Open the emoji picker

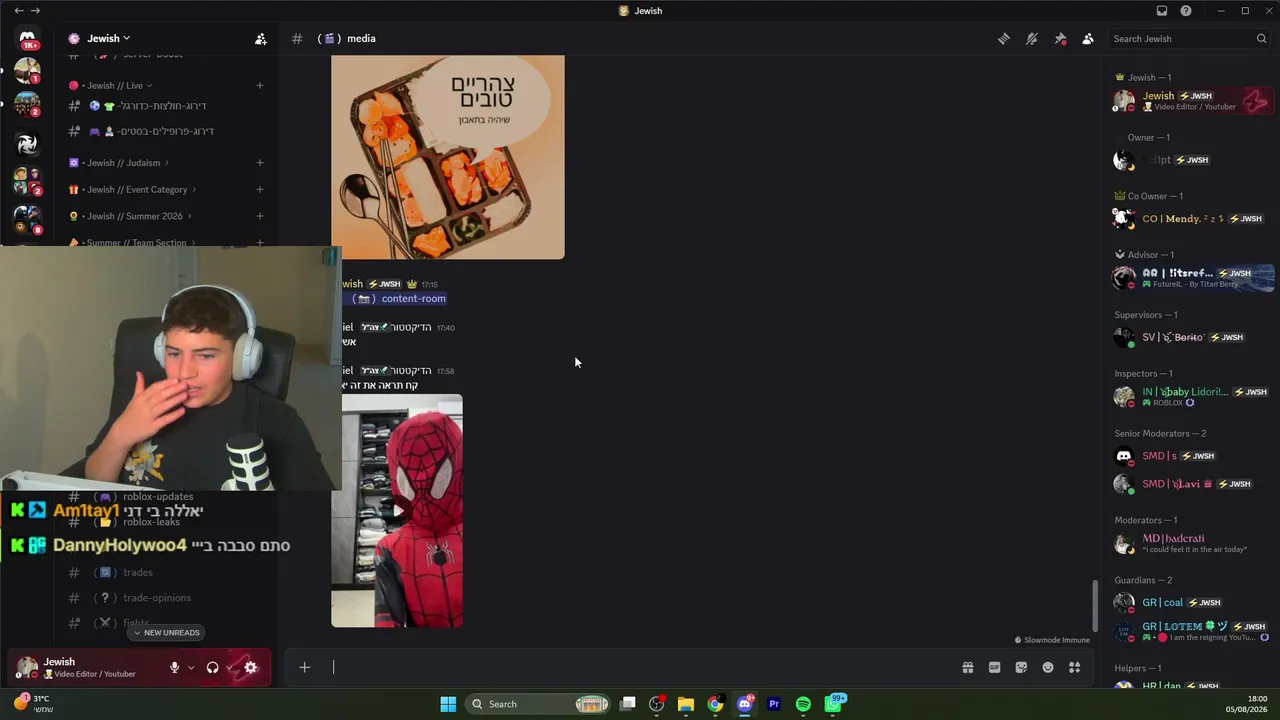tap(1048, 668)
